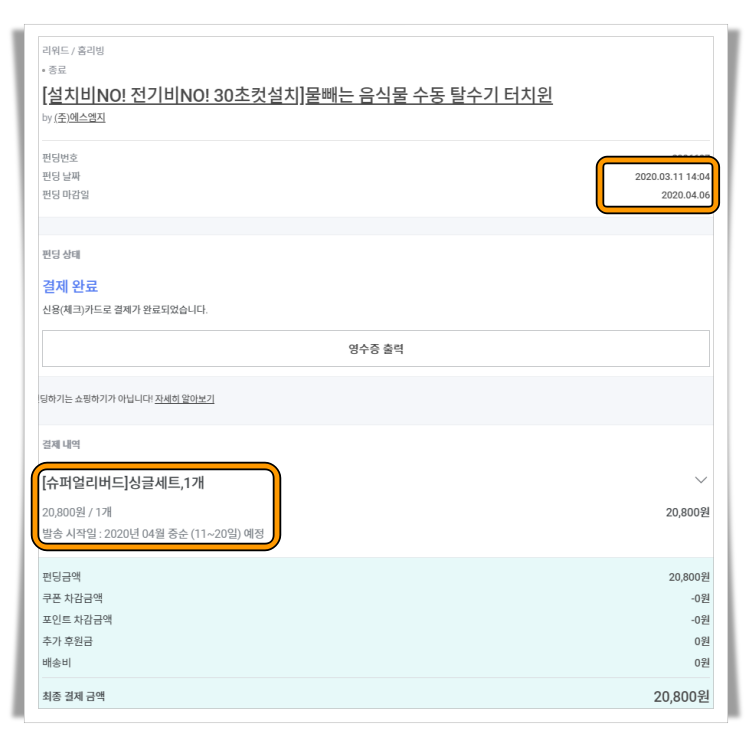This screenshot has height=747, width=752.
Task: Click the 20,800원 / 1개 price text
Action: [x=77, y=512]
